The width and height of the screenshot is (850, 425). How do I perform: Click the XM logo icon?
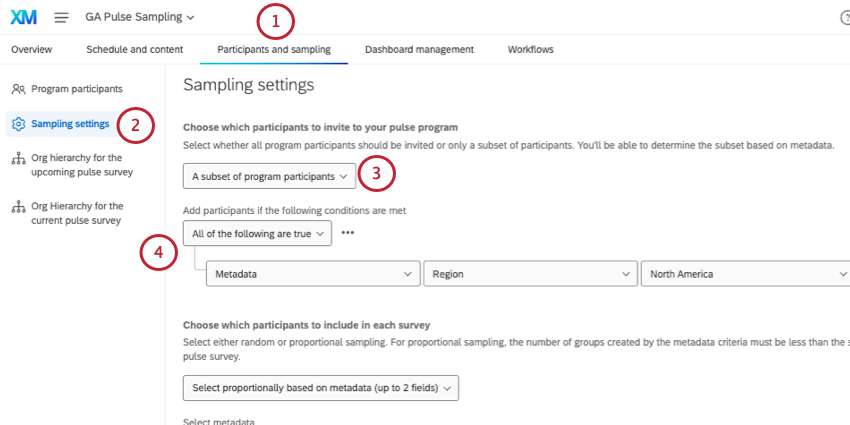(x=24, y=17)
